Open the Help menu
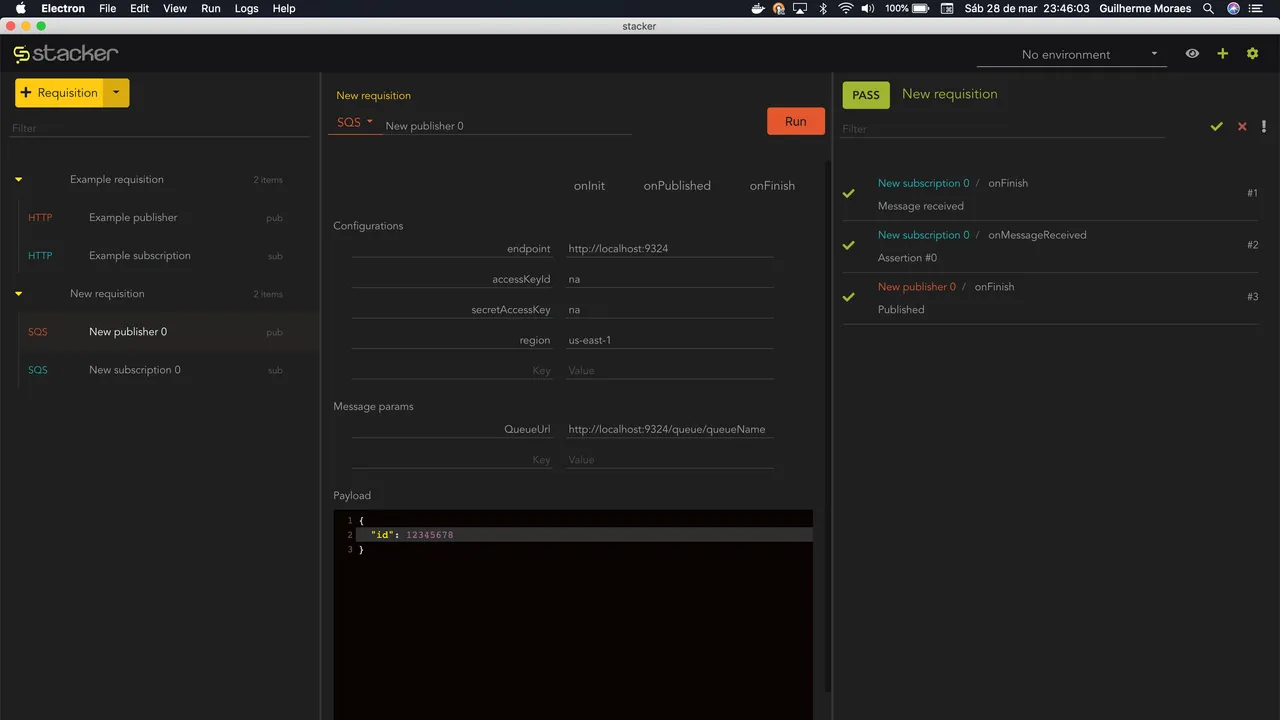The width and height of the screenshot is (1280, 720). tap(284, 8)
